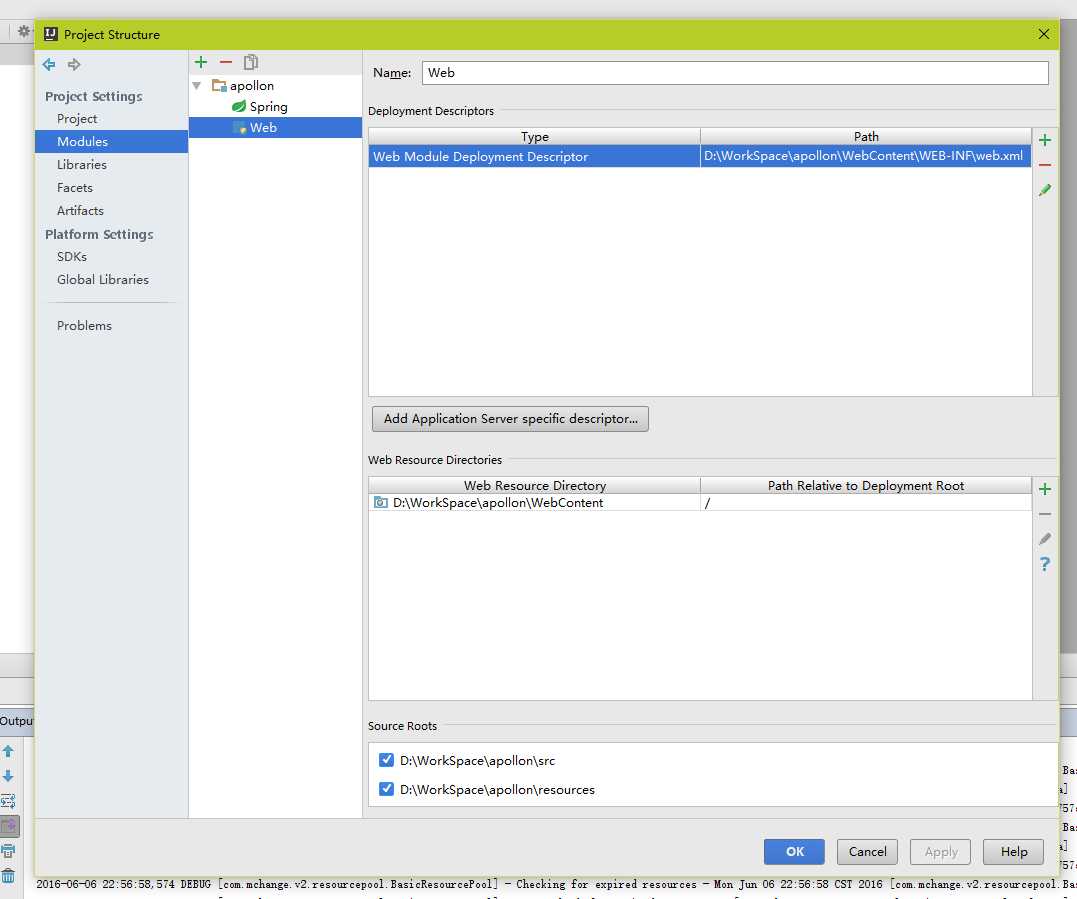This screenshot has height=899, width=1077.
Task: Navigate back with the left arrow icon
Action: coord(49,65)
